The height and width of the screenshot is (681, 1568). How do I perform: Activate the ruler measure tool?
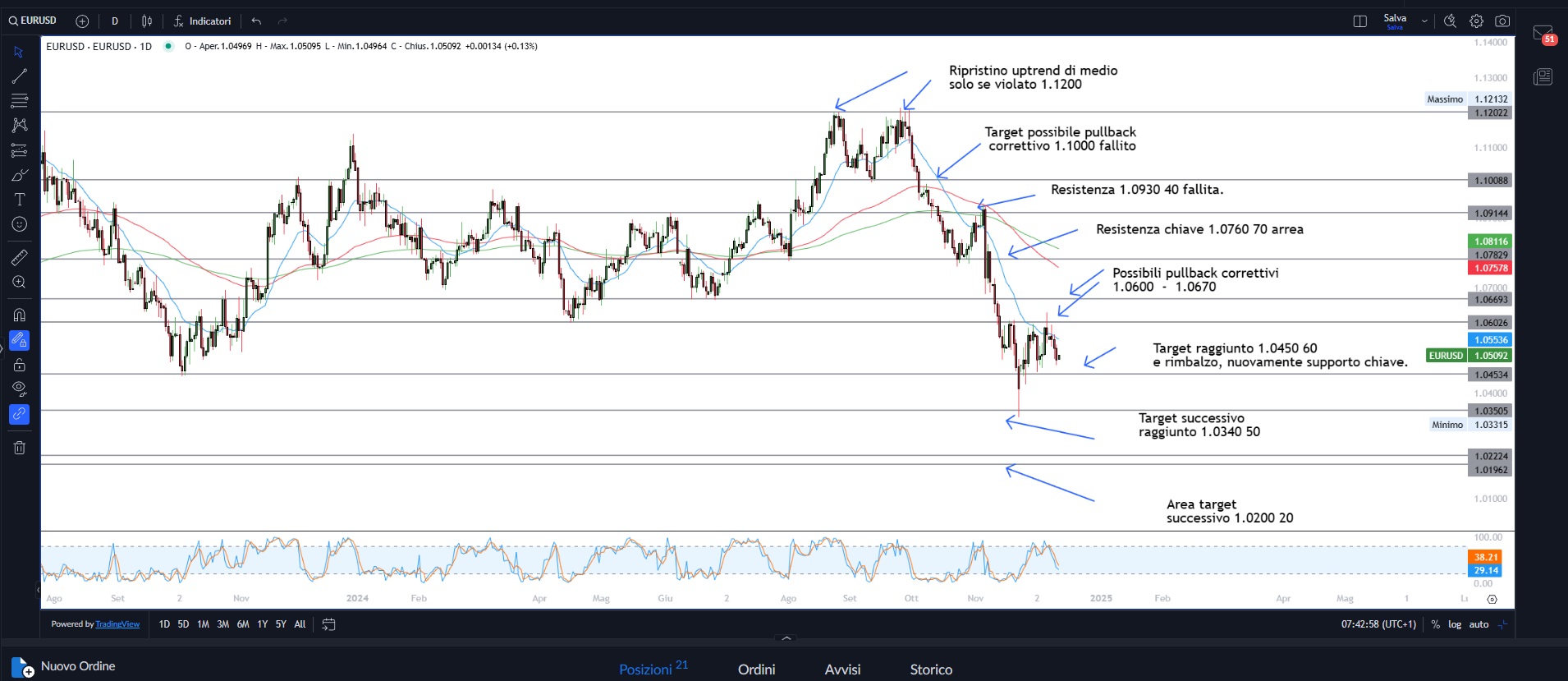(x=19, y=257)
